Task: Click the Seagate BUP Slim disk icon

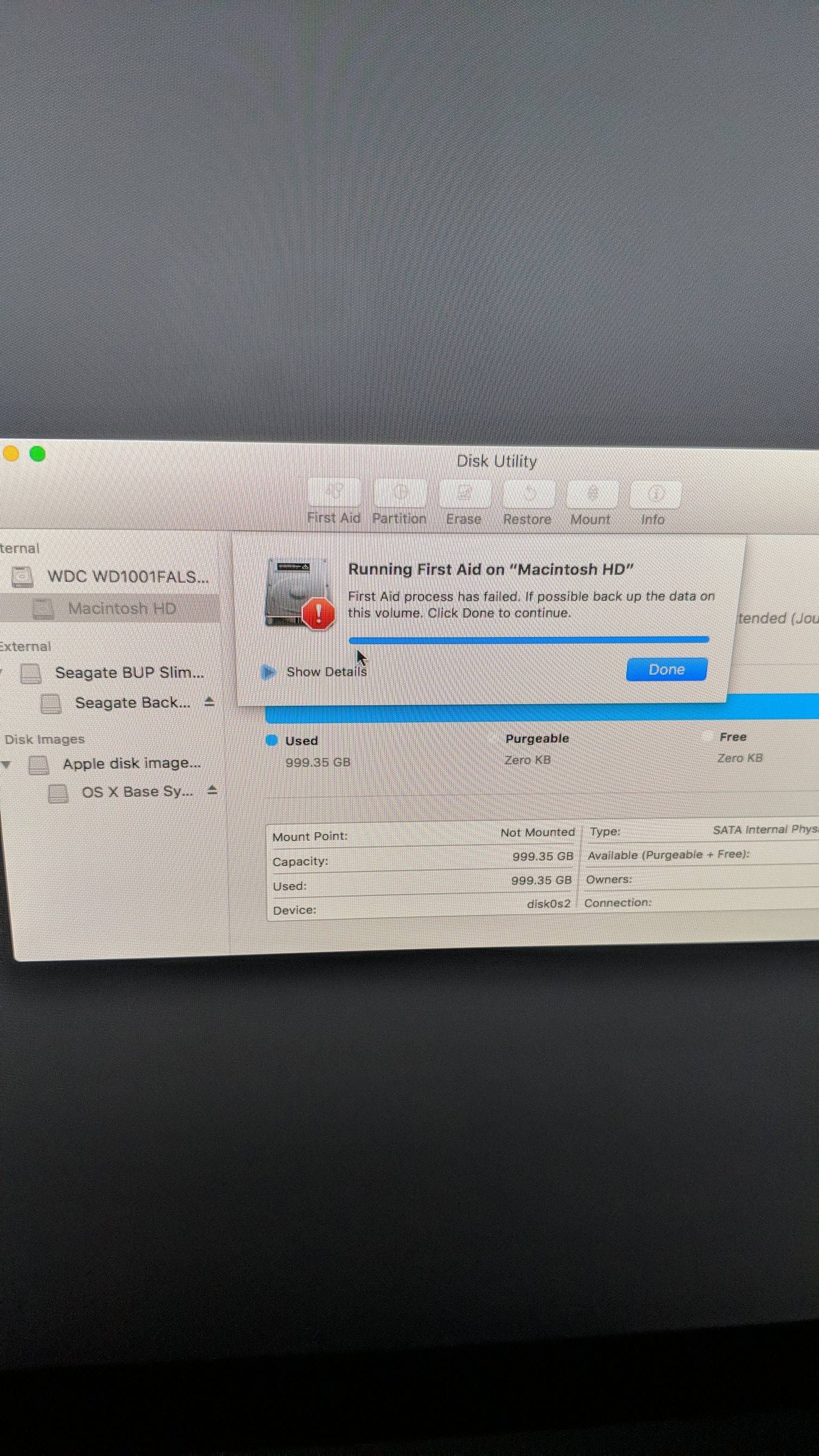Action: [x=31, y=673]
